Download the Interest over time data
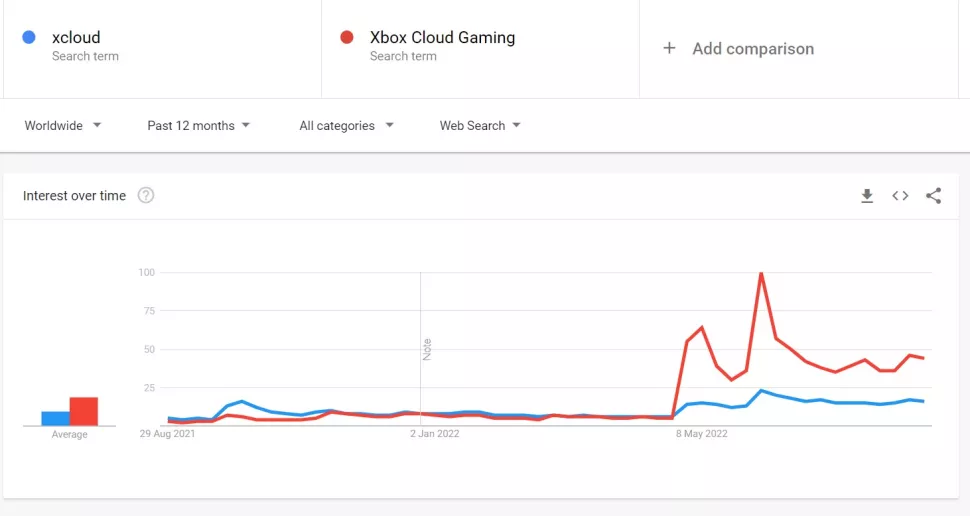 tap(867, 196)
